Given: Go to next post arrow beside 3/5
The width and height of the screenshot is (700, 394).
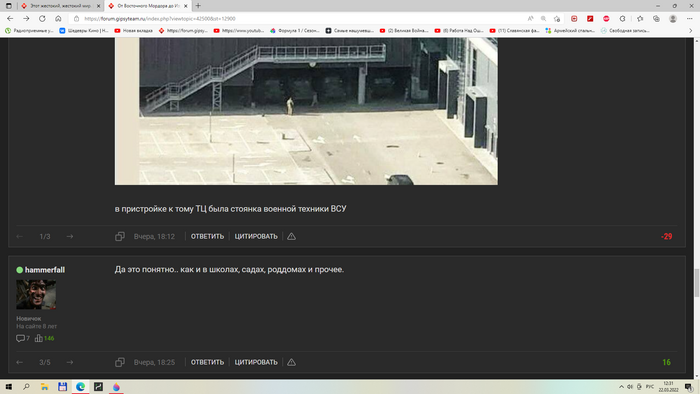Looking at the screenshot, I should click(70, 362).
